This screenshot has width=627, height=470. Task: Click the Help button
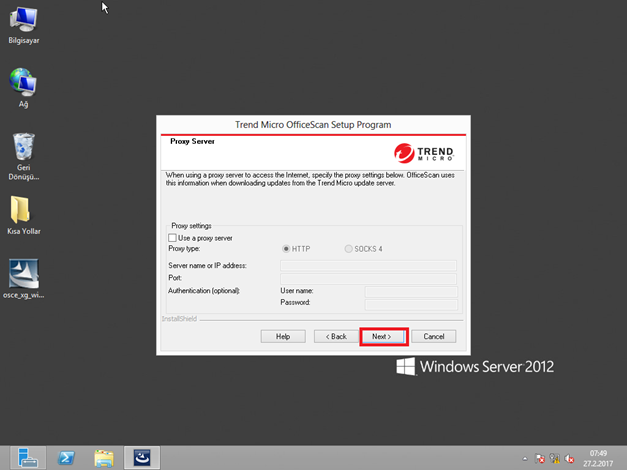283,336
